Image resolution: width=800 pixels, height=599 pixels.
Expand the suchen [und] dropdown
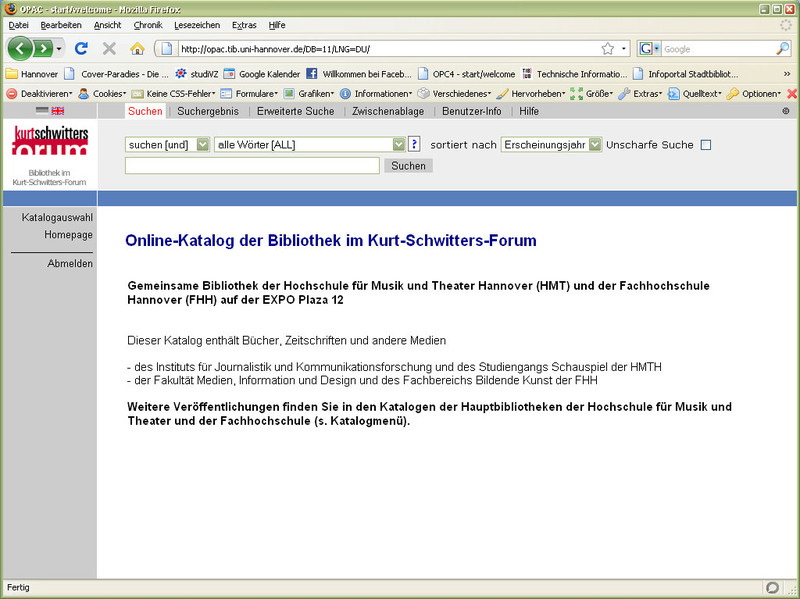[167, 145]
